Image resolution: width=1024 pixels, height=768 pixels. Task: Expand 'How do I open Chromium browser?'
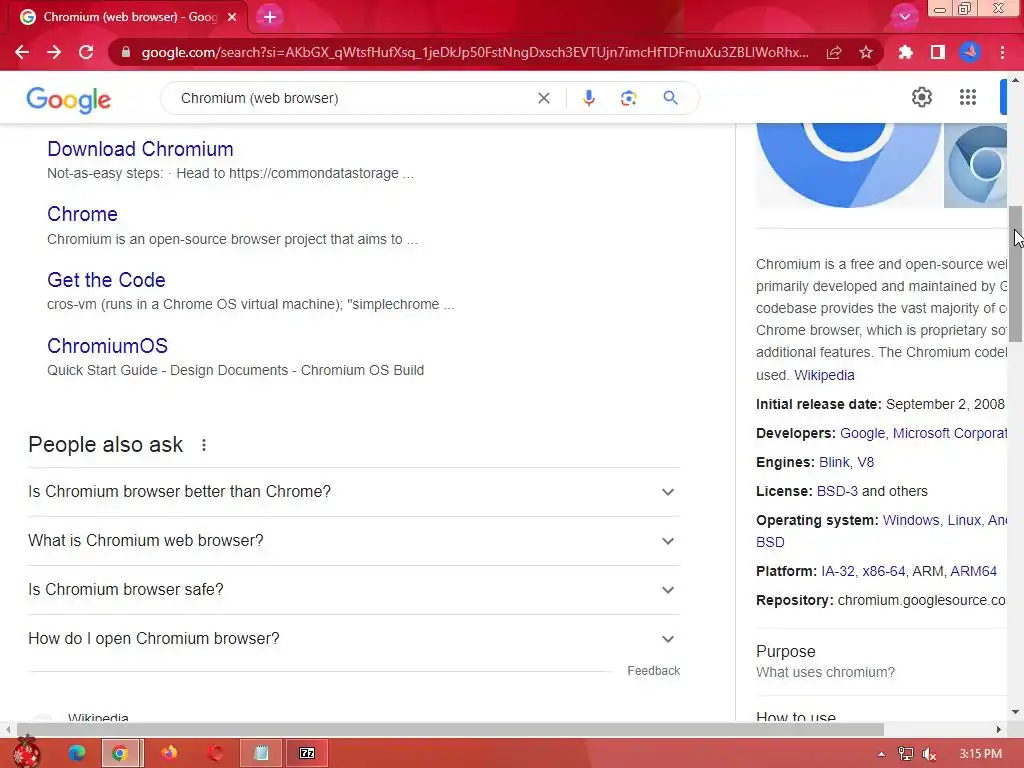tap(354, 639)
